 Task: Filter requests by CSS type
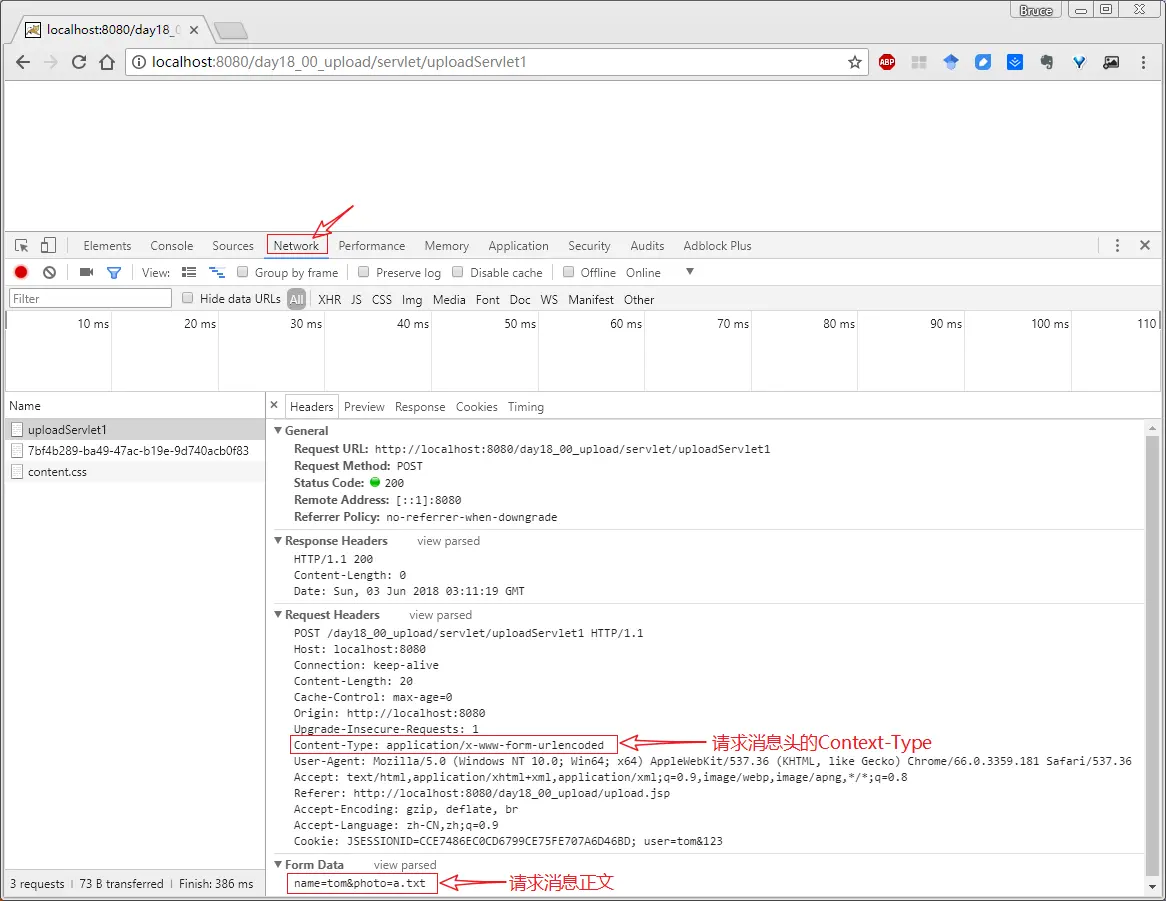coord(381,300)
